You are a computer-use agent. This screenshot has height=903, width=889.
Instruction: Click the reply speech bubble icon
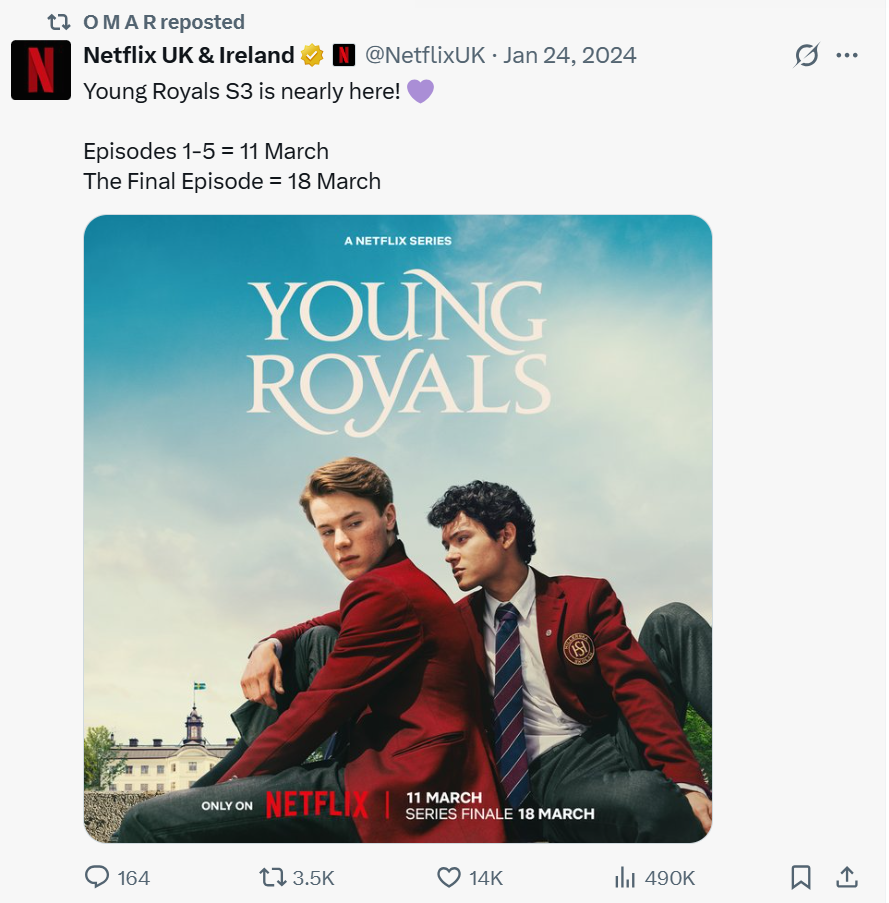(97, 877)
